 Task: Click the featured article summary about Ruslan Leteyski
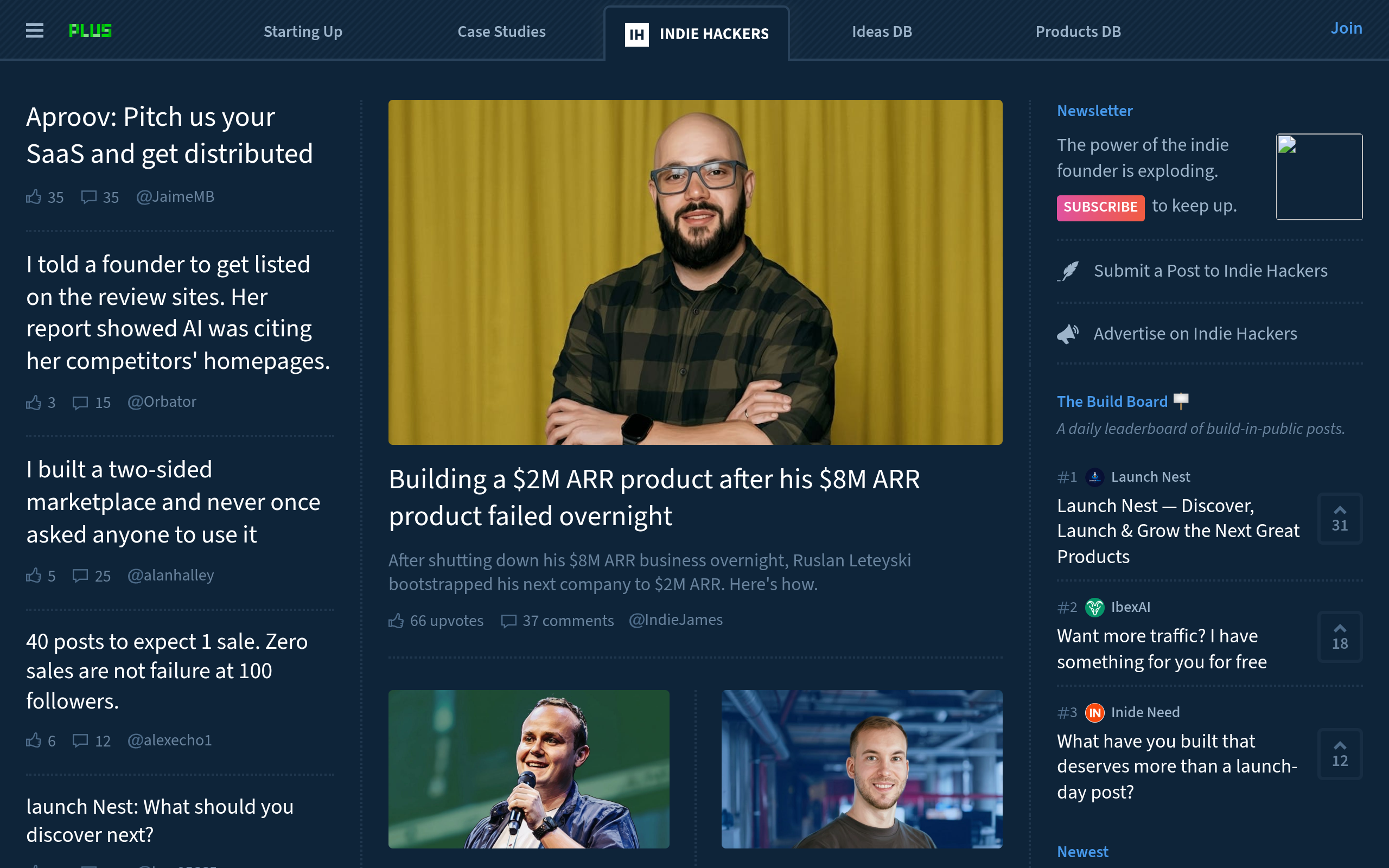(649, 572)
